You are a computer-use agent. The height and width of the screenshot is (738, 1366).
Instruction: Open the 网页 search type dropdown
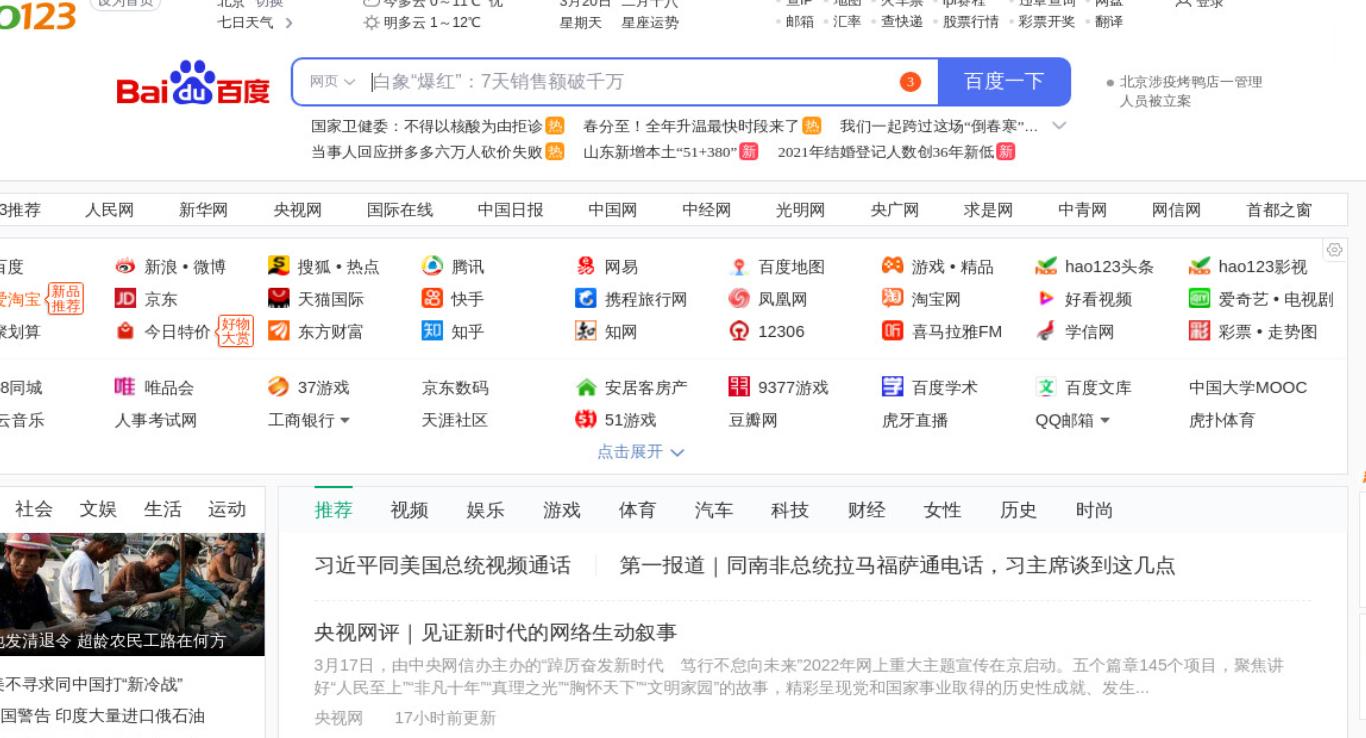coord(332,82)
